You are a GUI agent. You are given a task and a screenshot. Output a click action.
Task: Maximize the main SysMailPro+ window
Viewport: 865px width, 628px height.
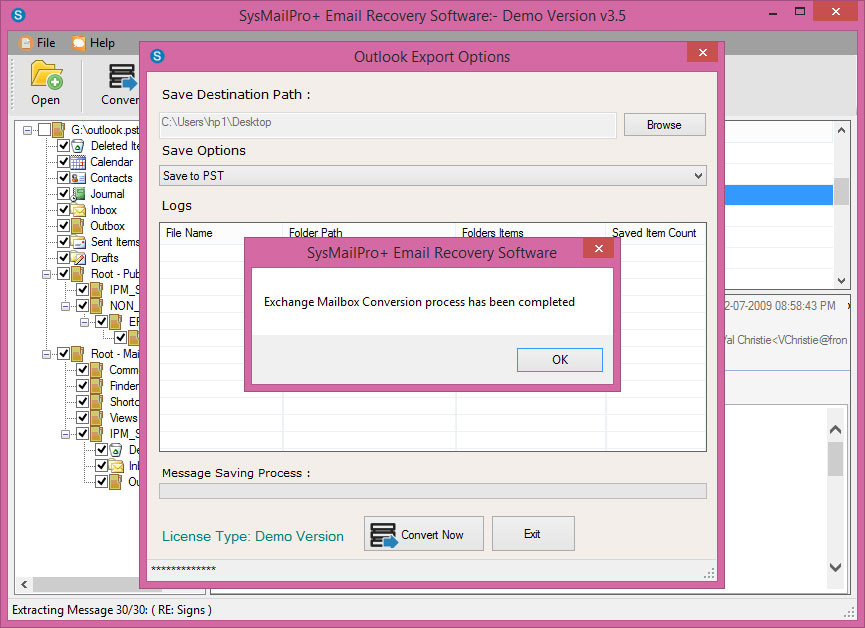coord(799,12)
